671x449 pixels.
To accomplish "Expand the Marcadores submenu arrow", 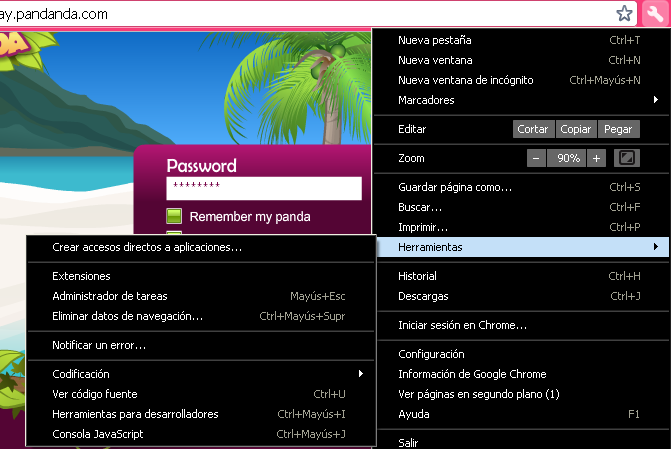I will [656, 100].
